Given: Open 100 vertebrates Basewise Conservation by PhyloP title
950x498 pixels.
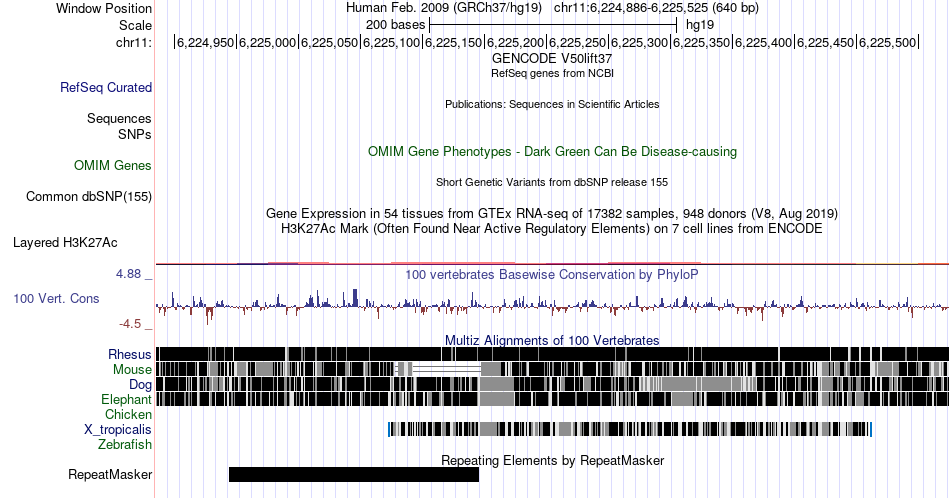Looking at the screenshot, I should click(552, 274).
